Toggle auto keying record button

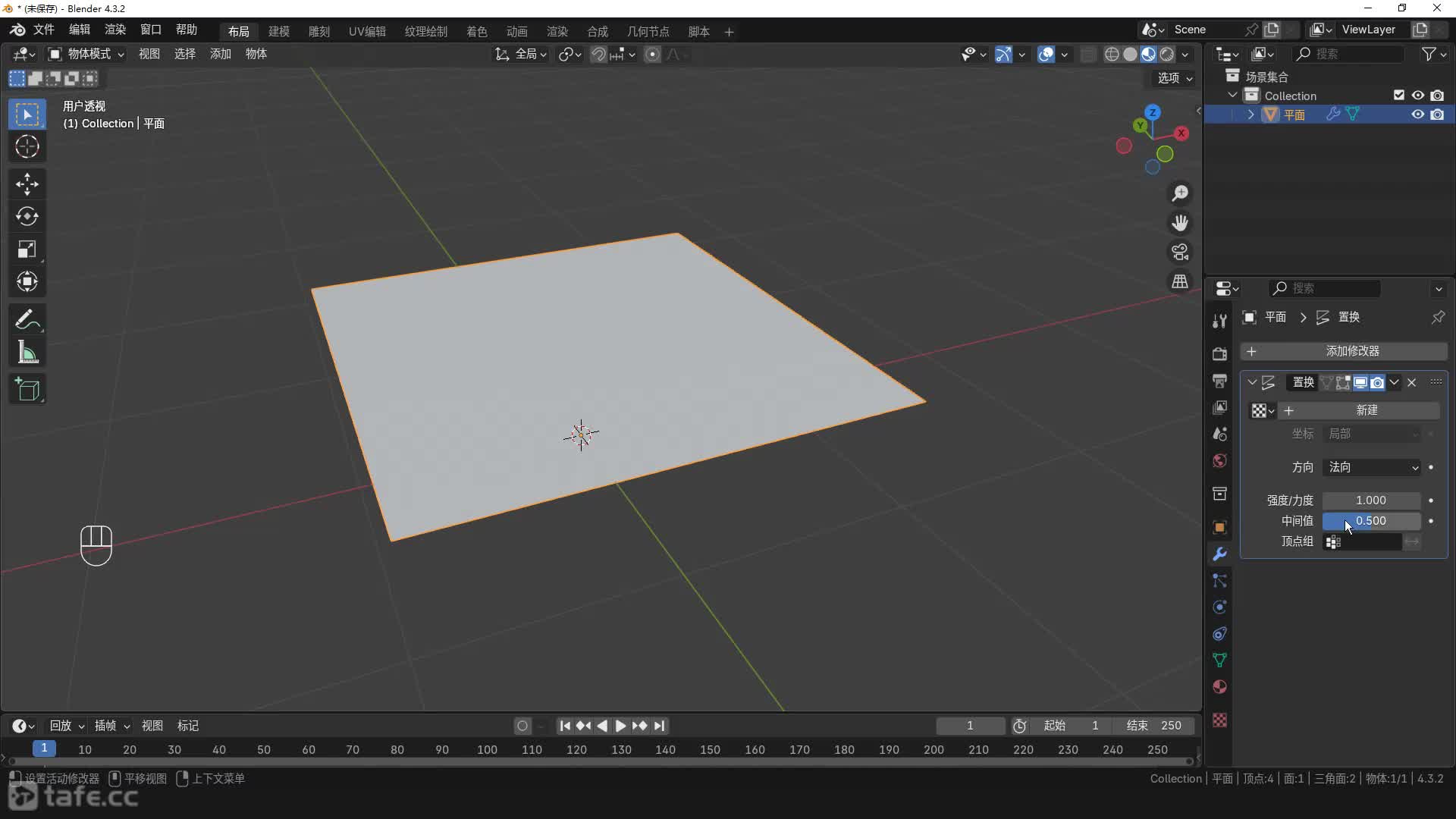(x=522, y=726)
